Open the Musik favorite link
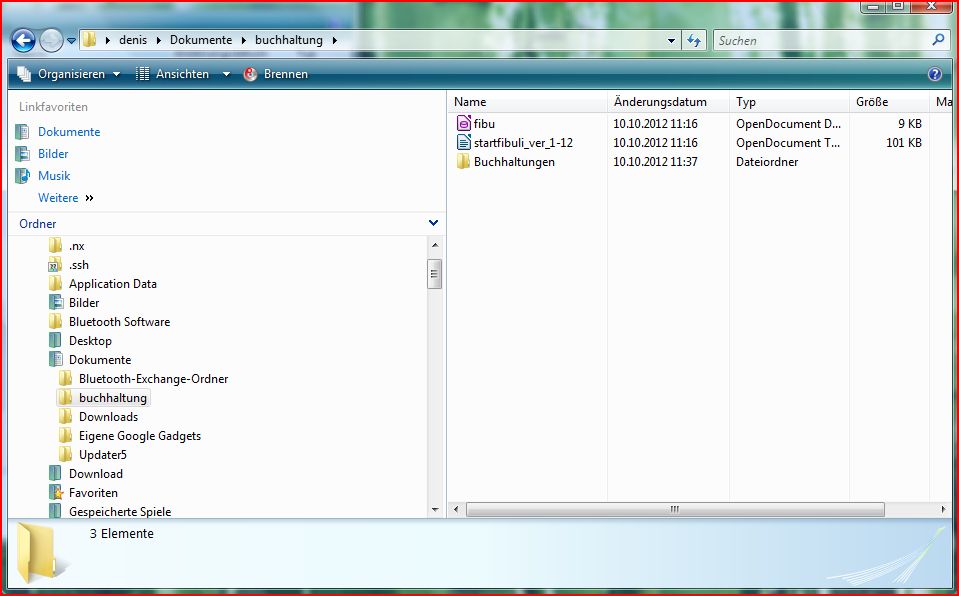 54,176
